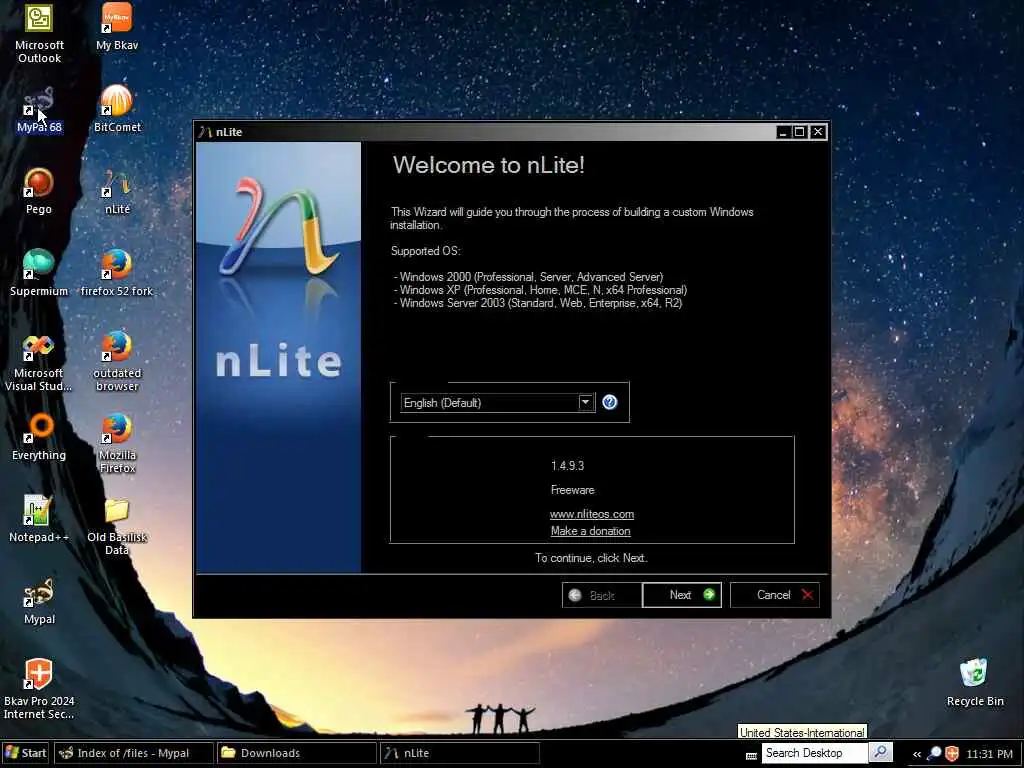This screenshot has height=768, width=1024.
Task: Click the Search Desktop magnifier button
Action: (x=880, y=752)
